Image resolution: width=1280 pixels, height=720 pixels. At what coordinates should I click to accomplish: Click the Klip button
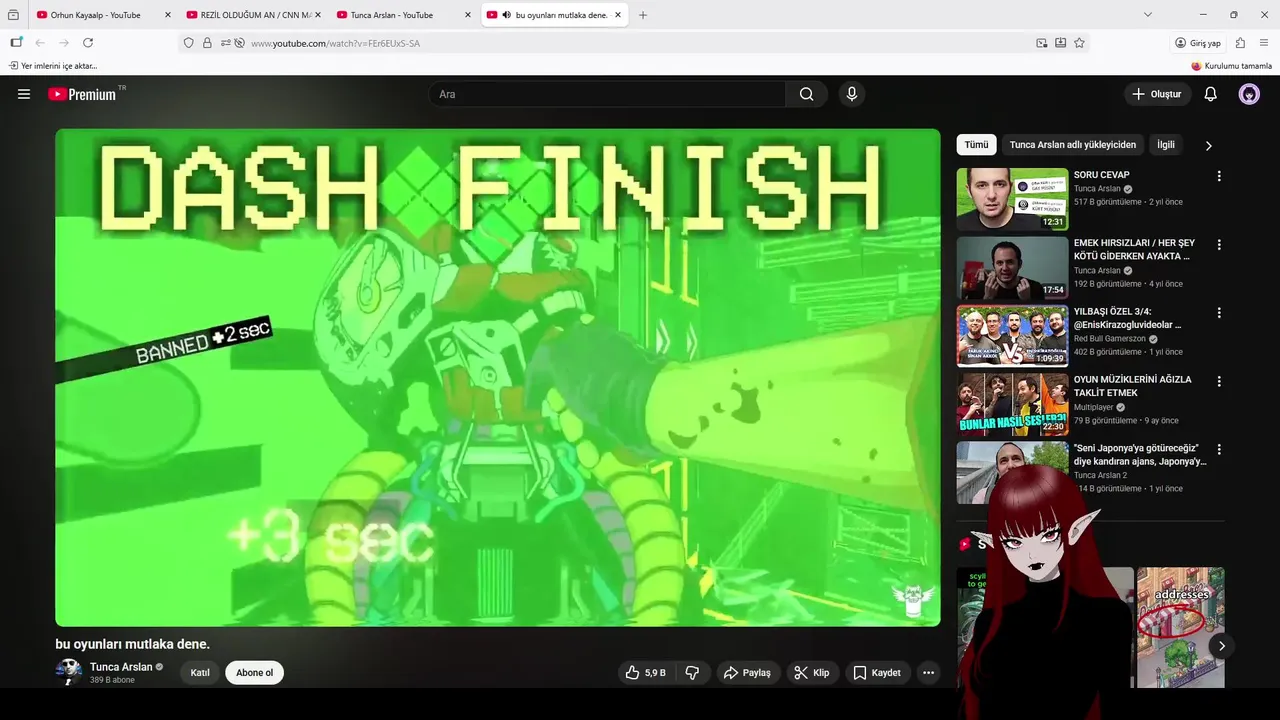[811, 673]
